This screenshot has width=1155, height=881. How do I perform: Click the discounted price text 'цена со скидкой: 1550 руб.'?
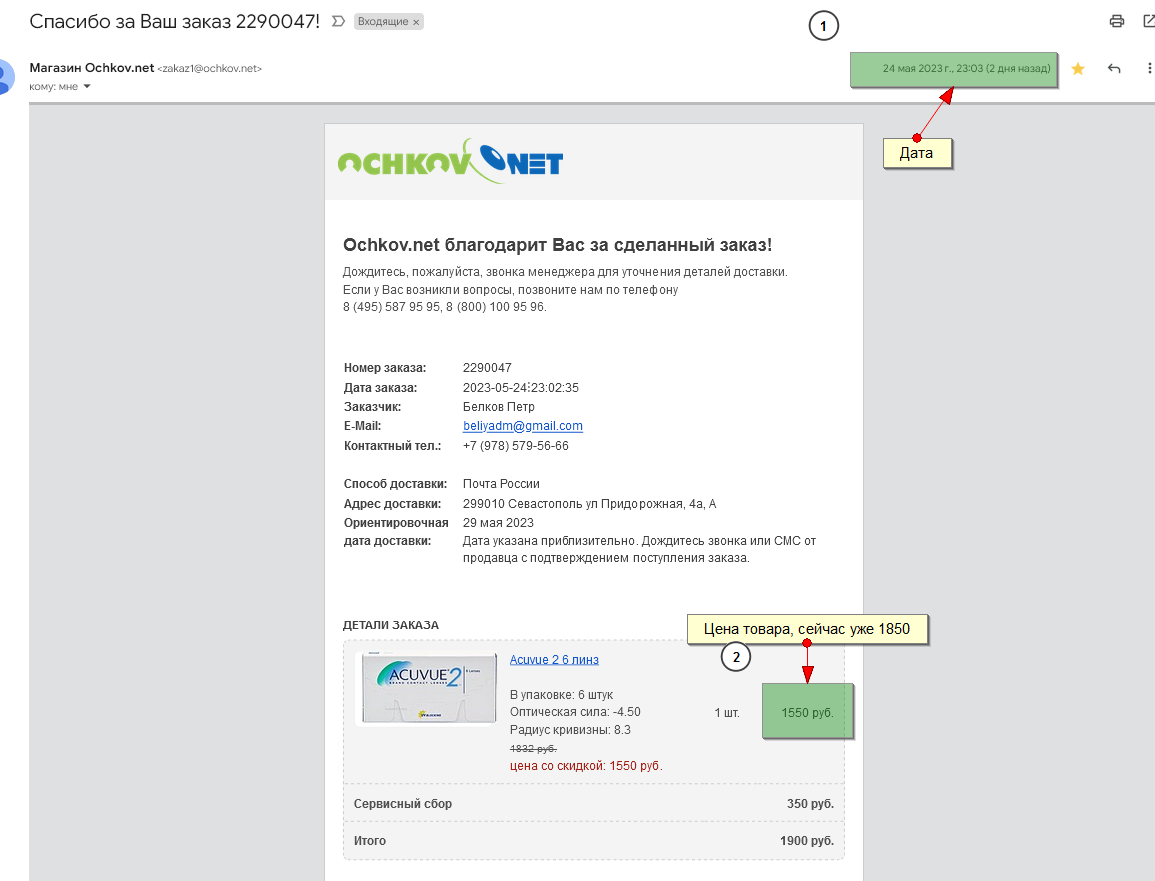click(x=586, y=766)
